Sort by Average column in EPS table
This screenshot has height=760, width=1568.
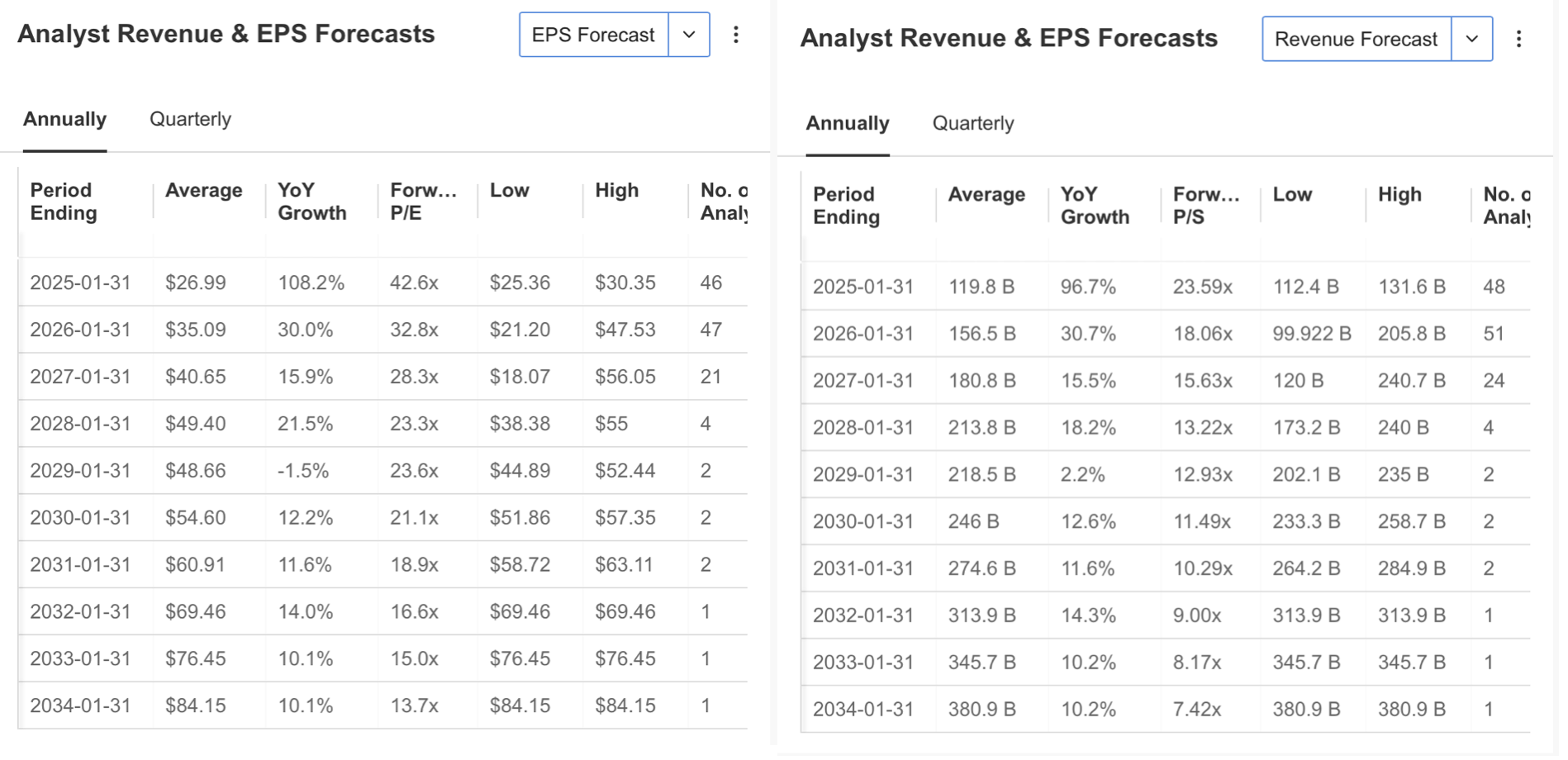(203, 190)
